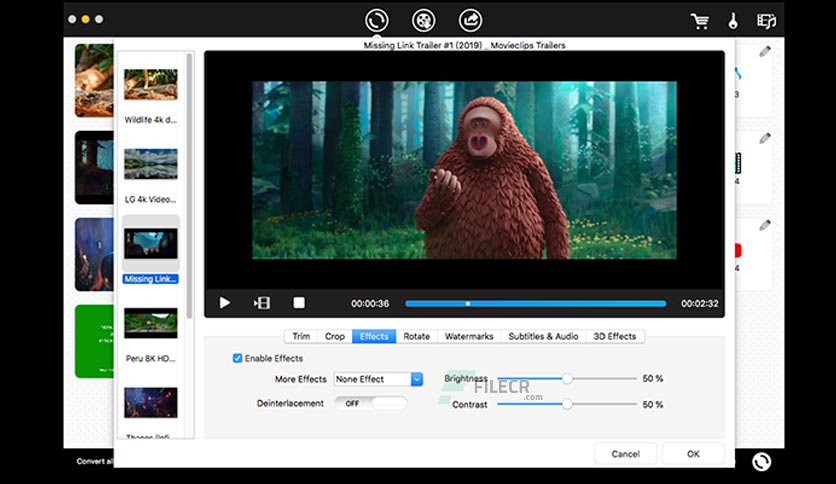Stop the video playback
Viewport: 836px width, 484px height.
299,303
